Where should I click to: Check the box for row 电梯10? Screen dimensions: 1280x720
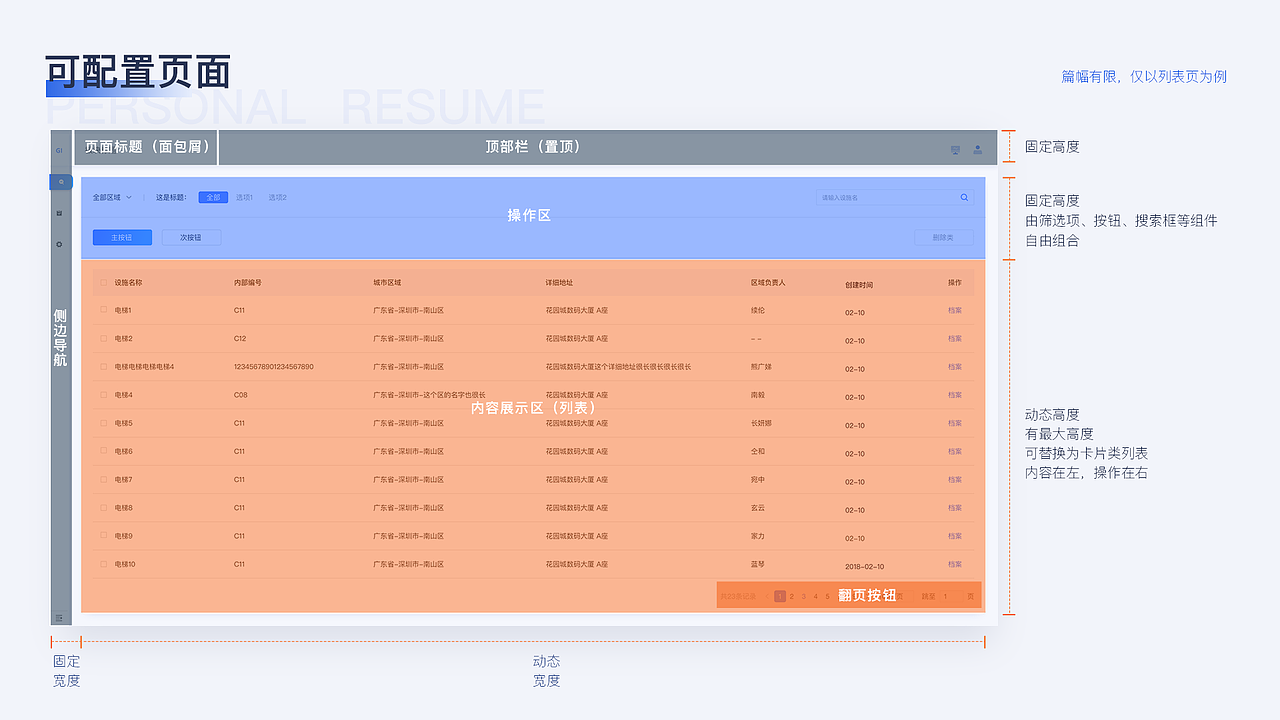click(103, 564)
